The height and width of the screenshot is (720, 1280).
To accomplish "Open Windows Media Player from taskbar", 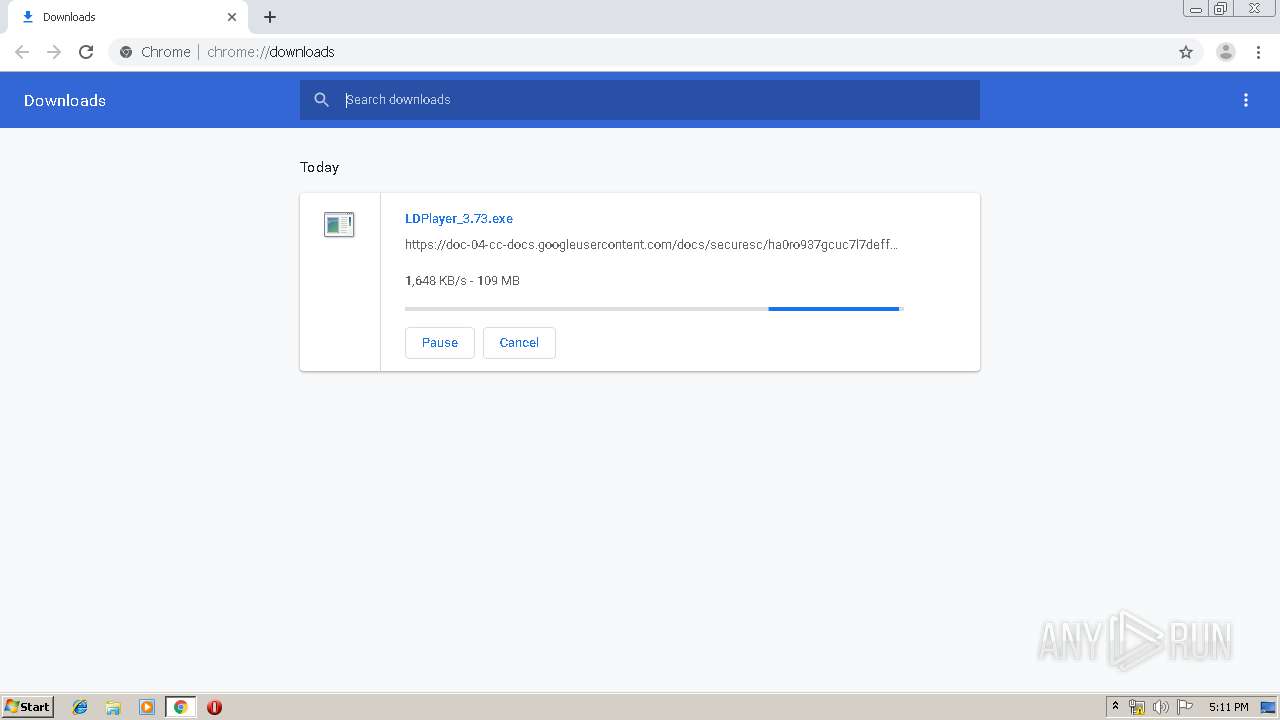I will coord(147,707).
